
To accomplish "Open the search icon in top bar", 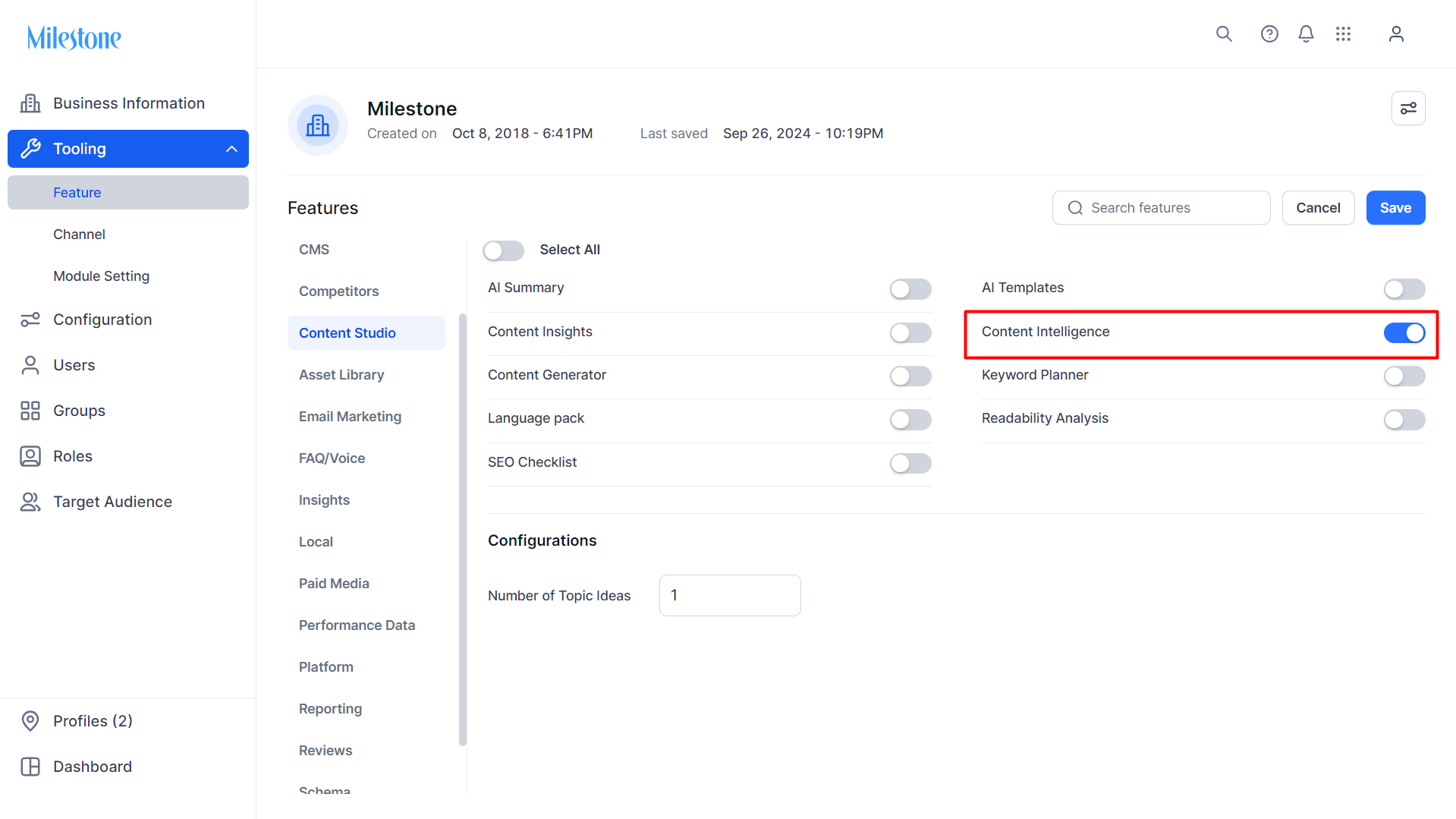I will [x=1224, y=34].
